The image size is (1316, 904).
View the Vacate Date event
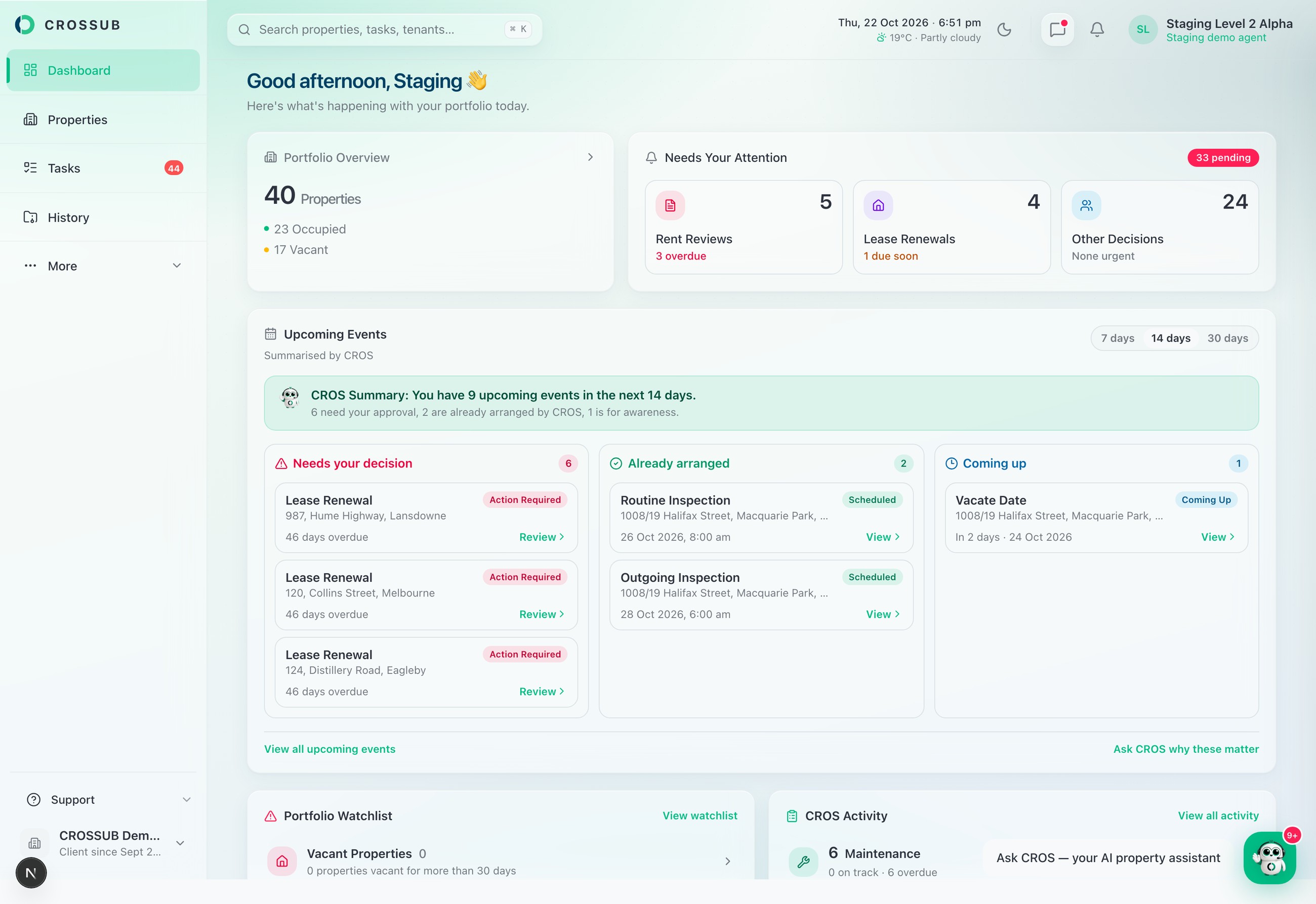(1218, 537)
